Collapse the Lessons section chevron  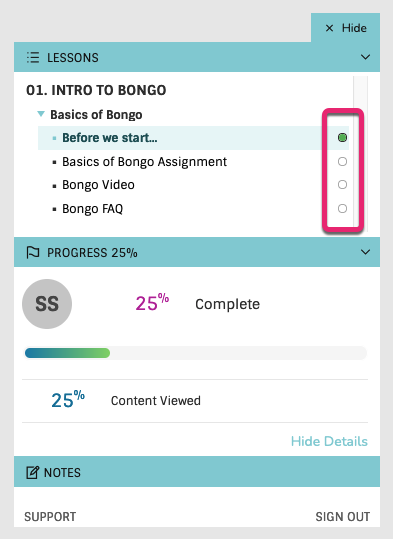365,57
